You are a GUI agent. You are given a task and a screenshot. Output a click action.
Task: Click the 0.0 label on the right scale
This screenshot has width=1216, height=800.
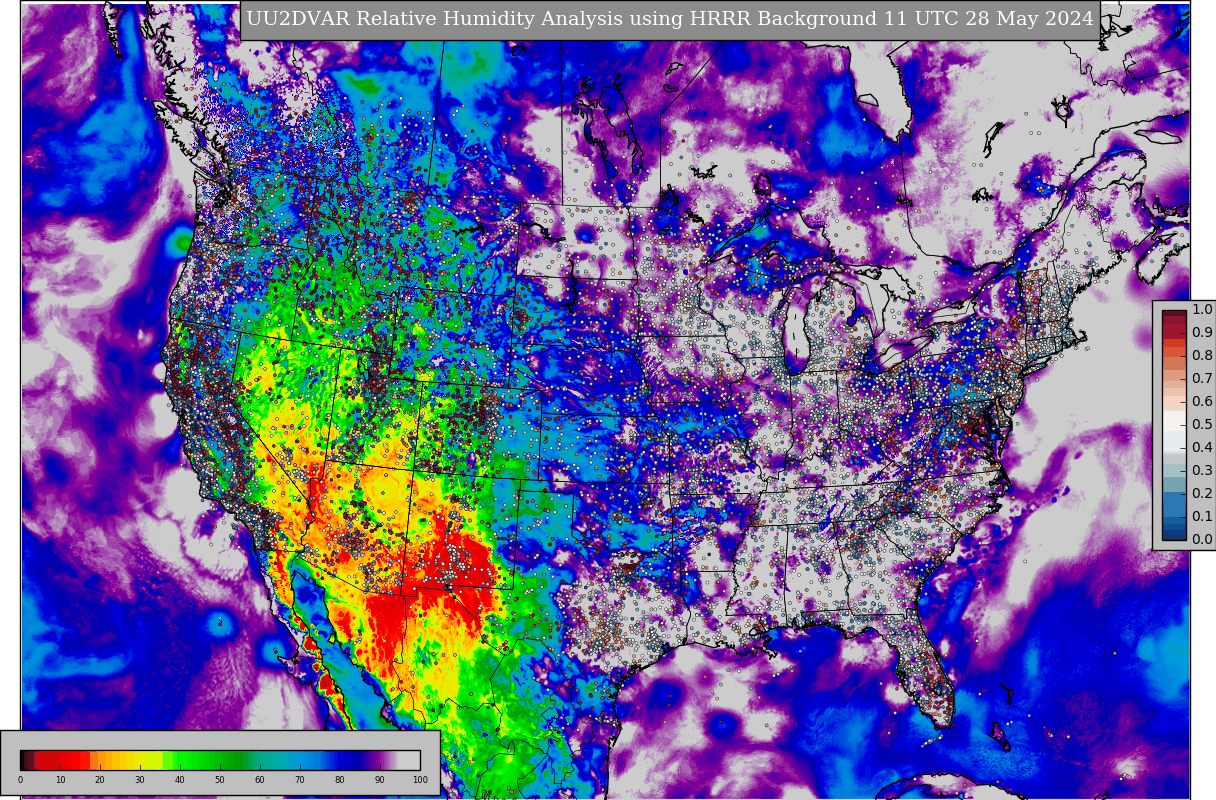pyautogui.click(x=1202, y=539)
